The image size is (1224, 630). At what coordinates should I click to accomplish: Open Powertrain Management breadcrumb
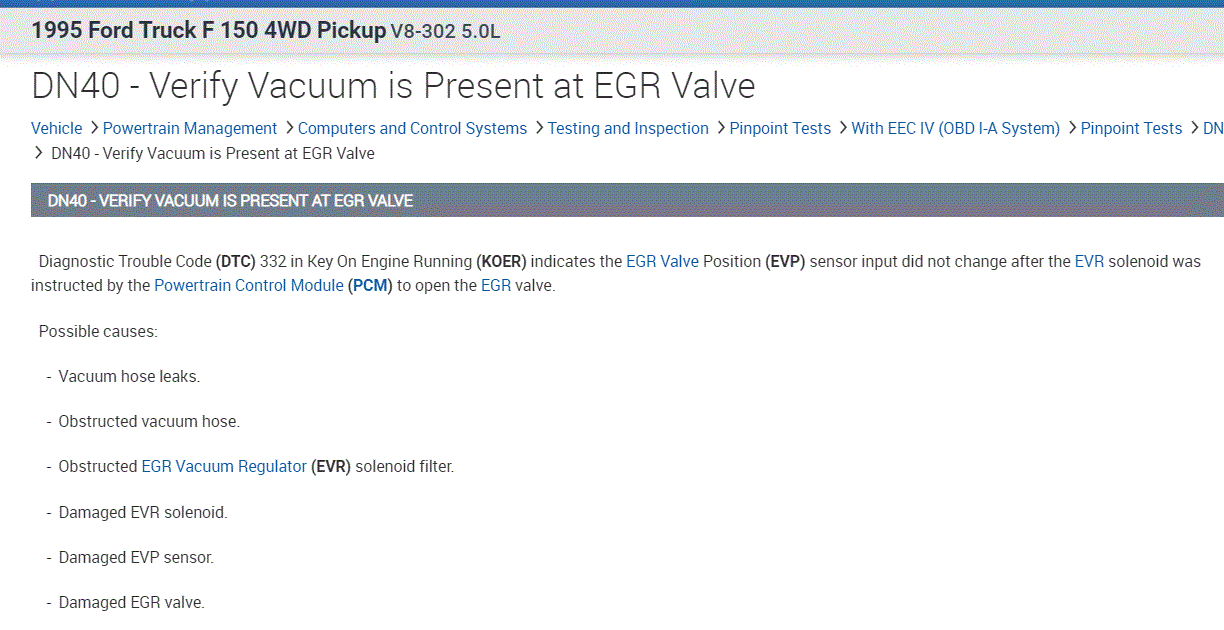pos(190,128)
